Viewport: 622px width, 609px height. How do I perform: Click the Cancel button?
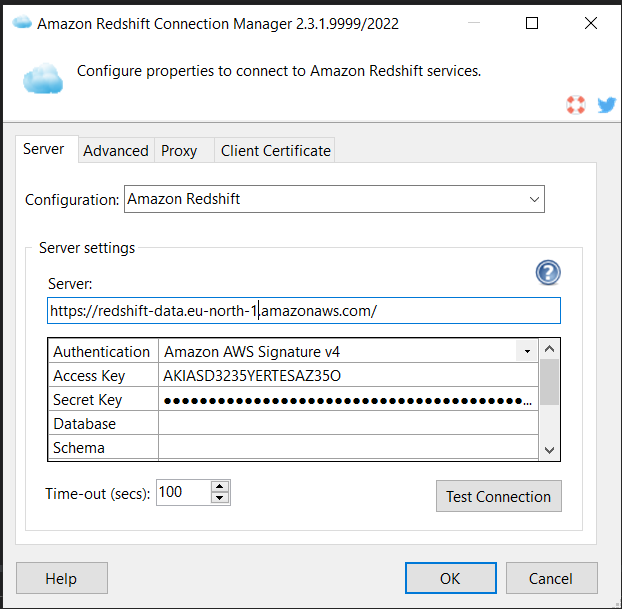(x=551, y=578)
